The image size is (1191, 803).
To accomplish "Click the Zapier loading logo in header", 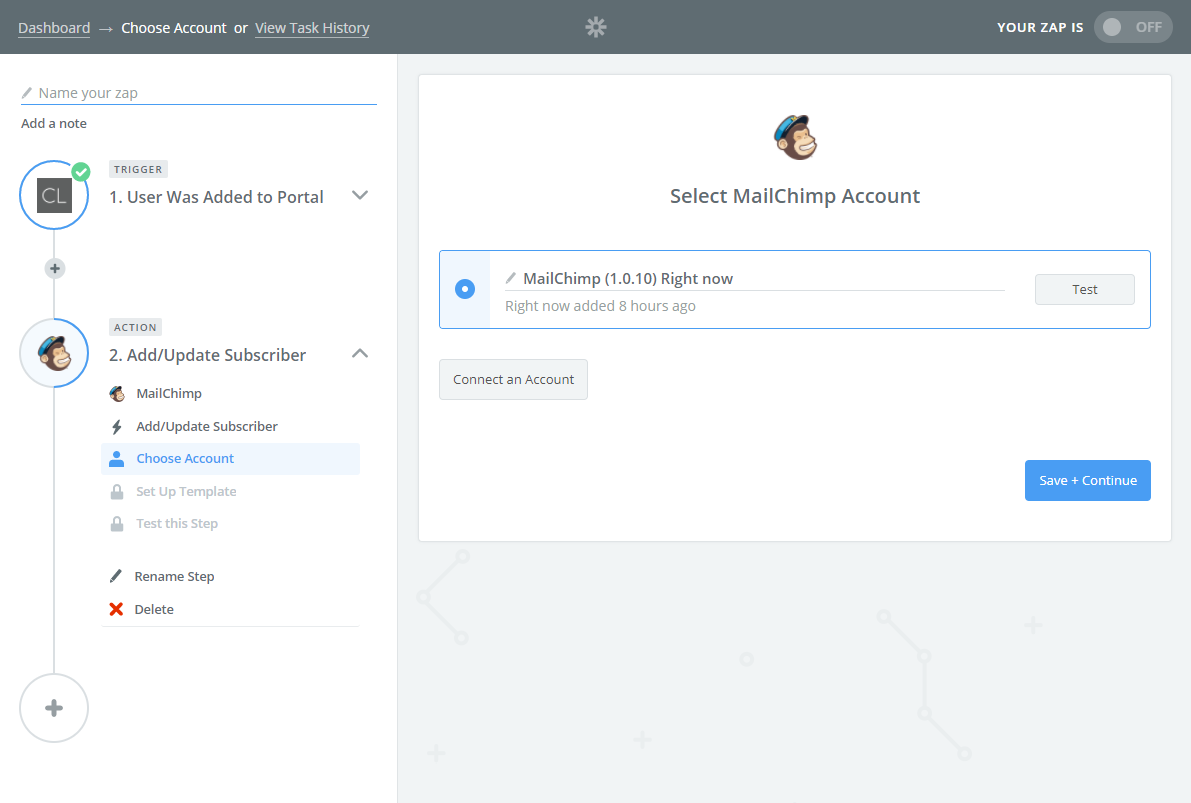I will [596, 27].
